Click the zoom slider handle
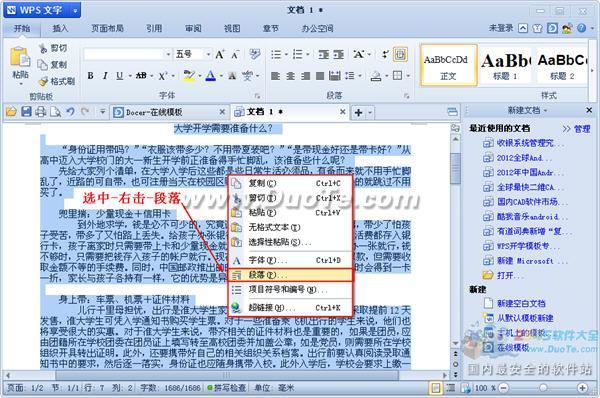Viewport: 600px width, 398px height. pos(543,388)
